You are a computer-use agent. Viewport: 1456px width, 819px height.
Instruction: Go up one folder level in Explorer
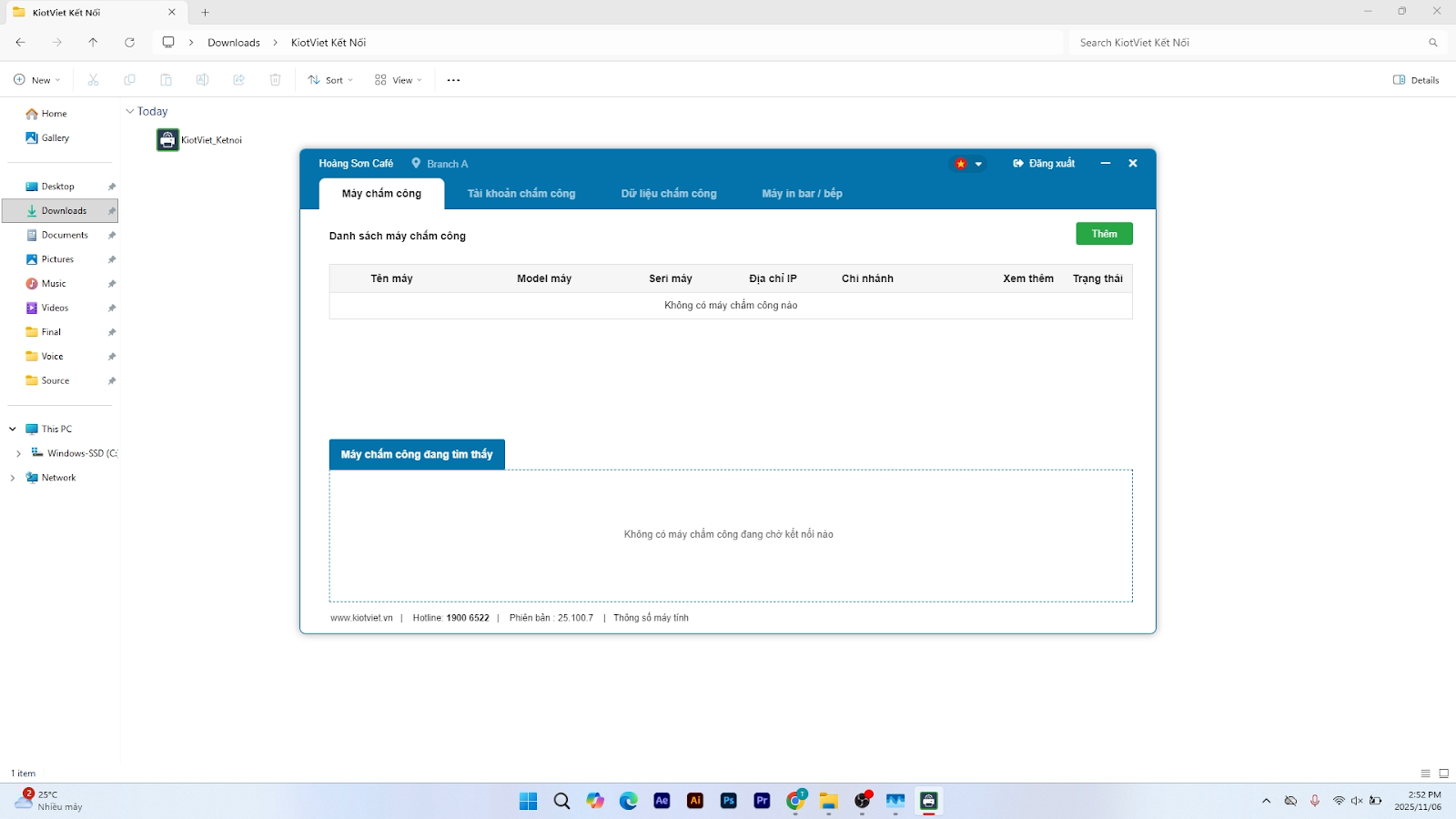[93, 42]
